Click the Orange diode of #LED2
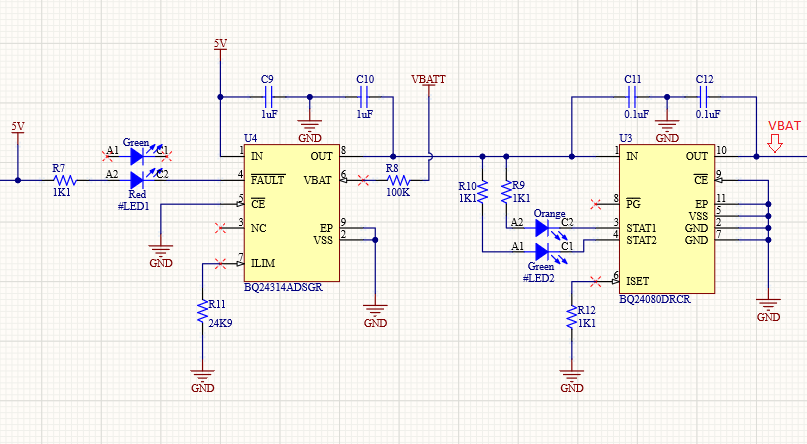The height and width of the screenshot is (444, 807). point(542,227)
